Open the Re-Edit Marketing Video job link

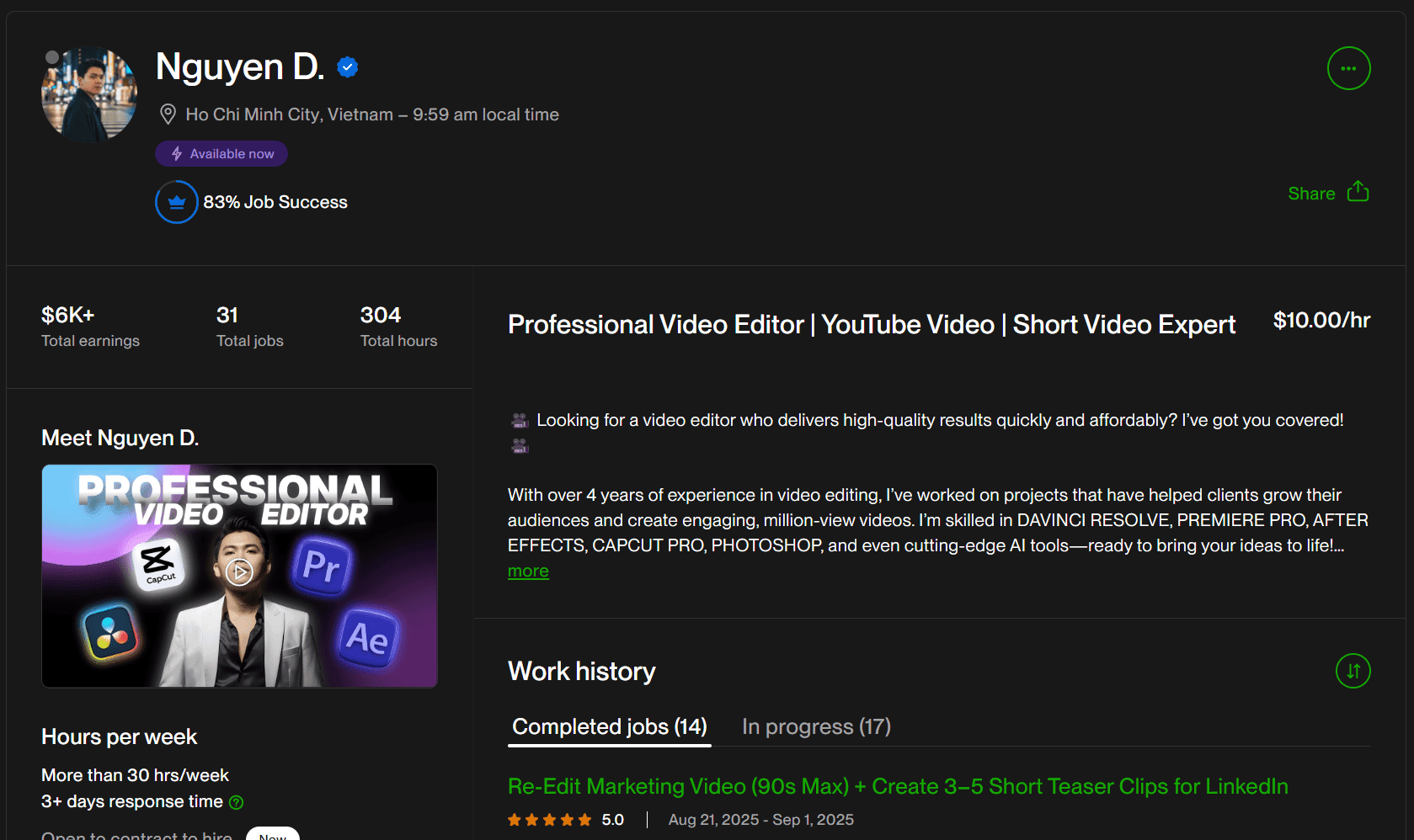897,786
